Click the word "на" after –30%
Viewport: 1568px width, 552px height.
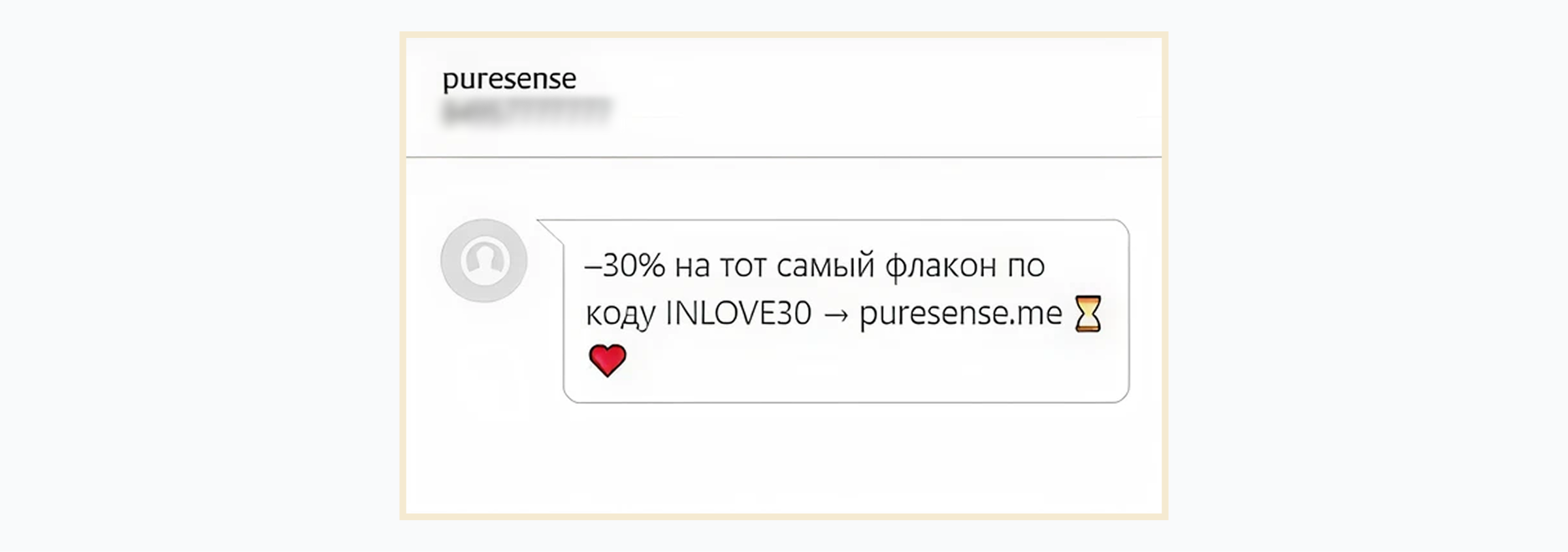(692, 267)
